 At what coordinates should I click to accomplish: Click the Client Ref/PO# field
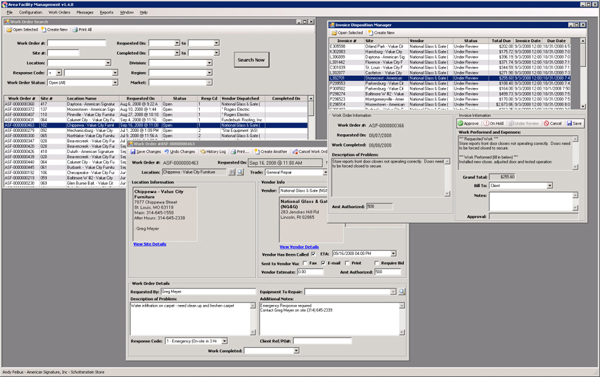[322, 341]
